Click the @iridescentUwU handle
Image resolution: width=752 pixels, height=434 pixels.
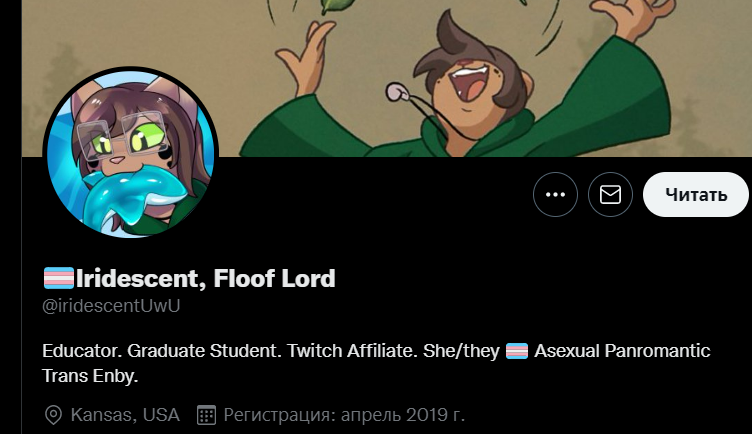pyautogui.click(x=111, y=305)
